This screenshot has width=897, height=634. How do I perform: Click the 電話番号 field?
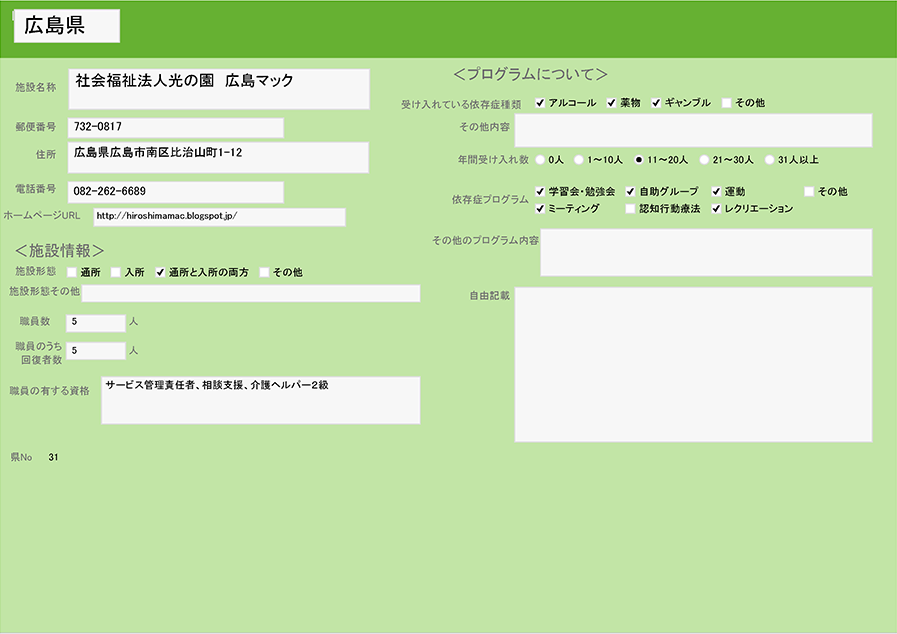pyautogui.click(x=175, y=191)
